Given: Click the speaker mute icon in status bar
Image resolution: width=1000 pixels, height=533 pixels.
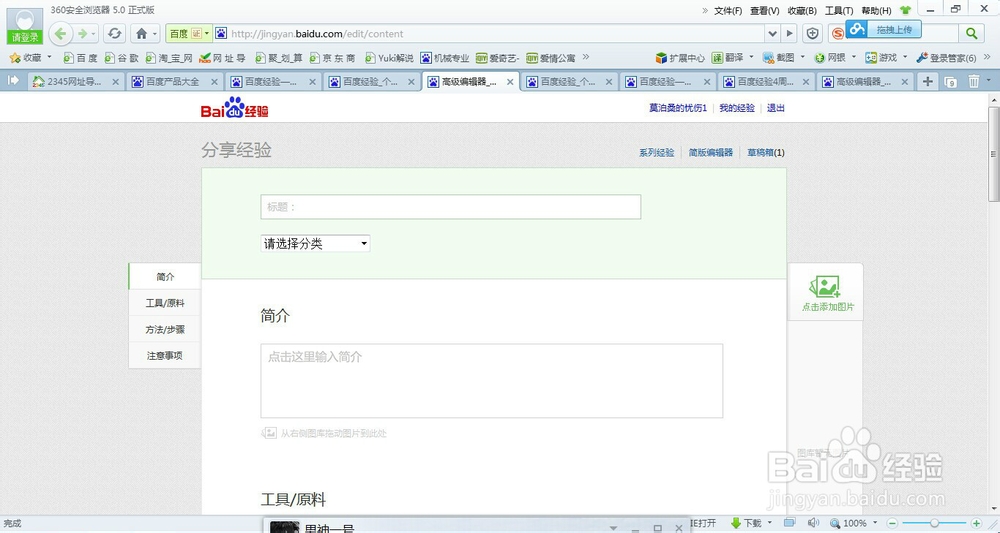Looking at the screenshot, I should (812, 523).
